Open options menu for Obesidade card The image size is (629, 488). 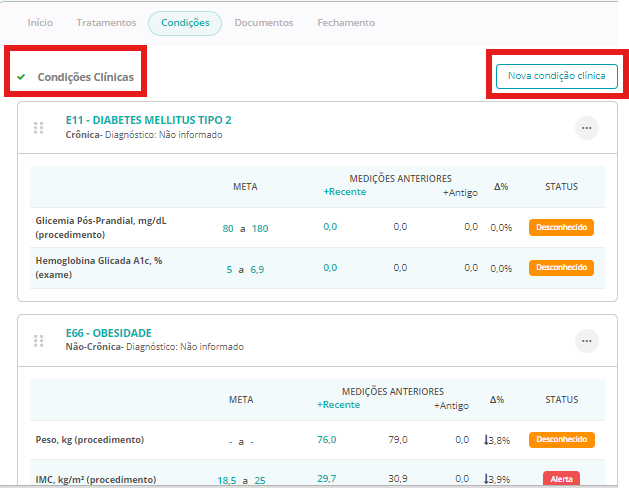coord(586,340)
